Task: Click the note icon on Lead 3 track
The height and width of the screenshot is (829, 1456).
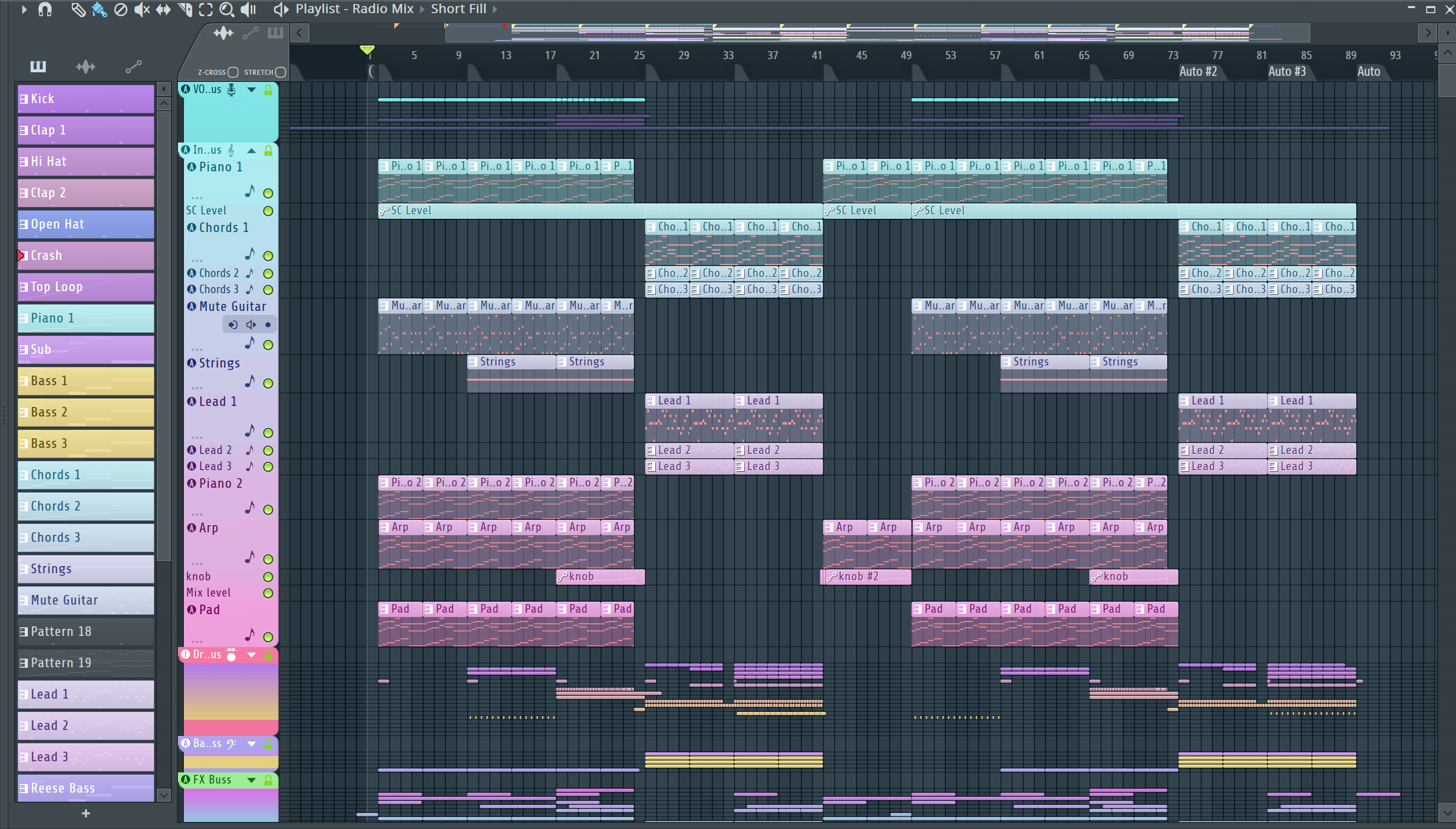Action: pyautogui.click(x=249, y=466)
